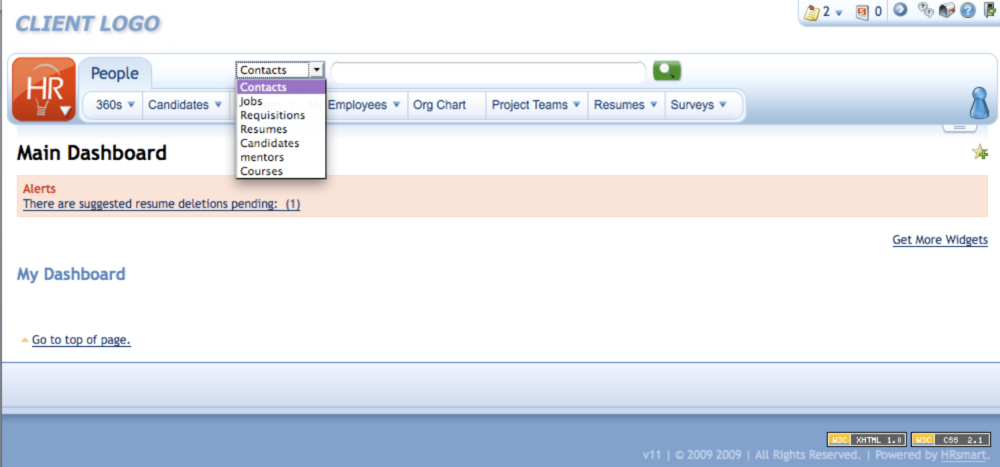Click the blue help question mark
This screenshot has width=1000, height=467.
click(x=967, y=11)
